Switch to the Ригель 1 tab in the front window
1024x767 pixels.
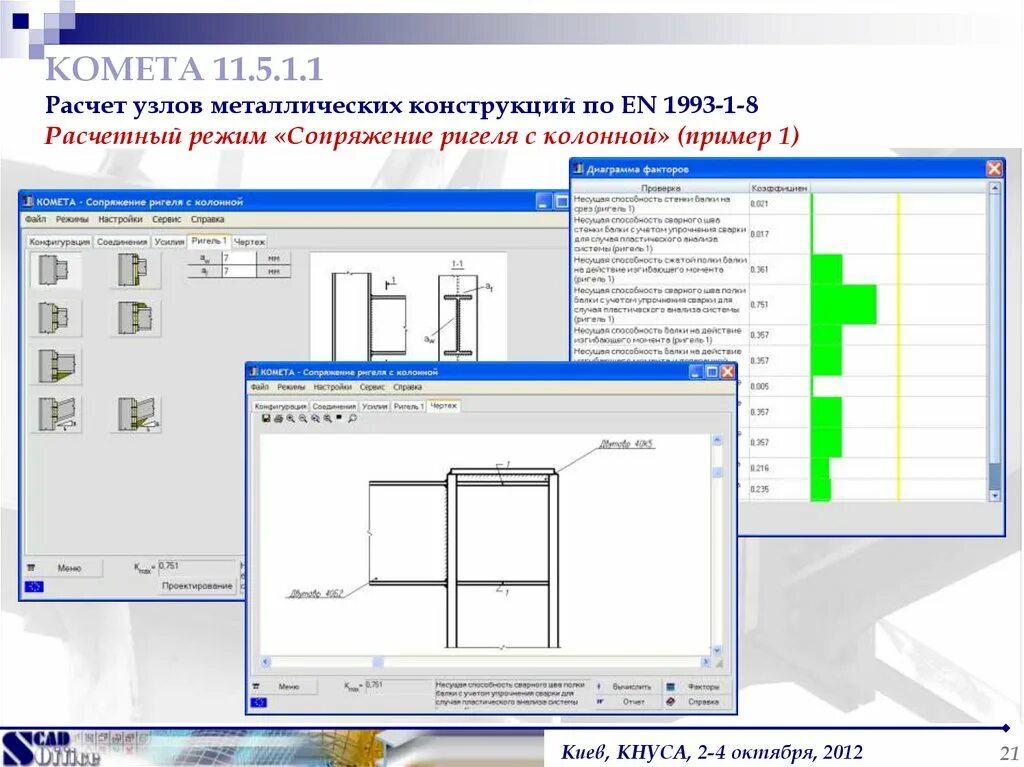[x=409, y=406]
